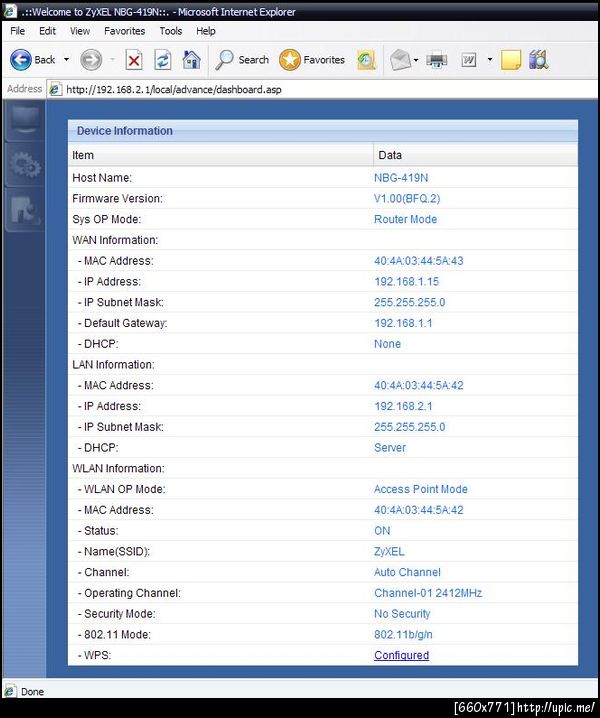Screen dimensions: 600x718
Task: Click the 802.11b/g/n mode value
Action: [403, 635]
